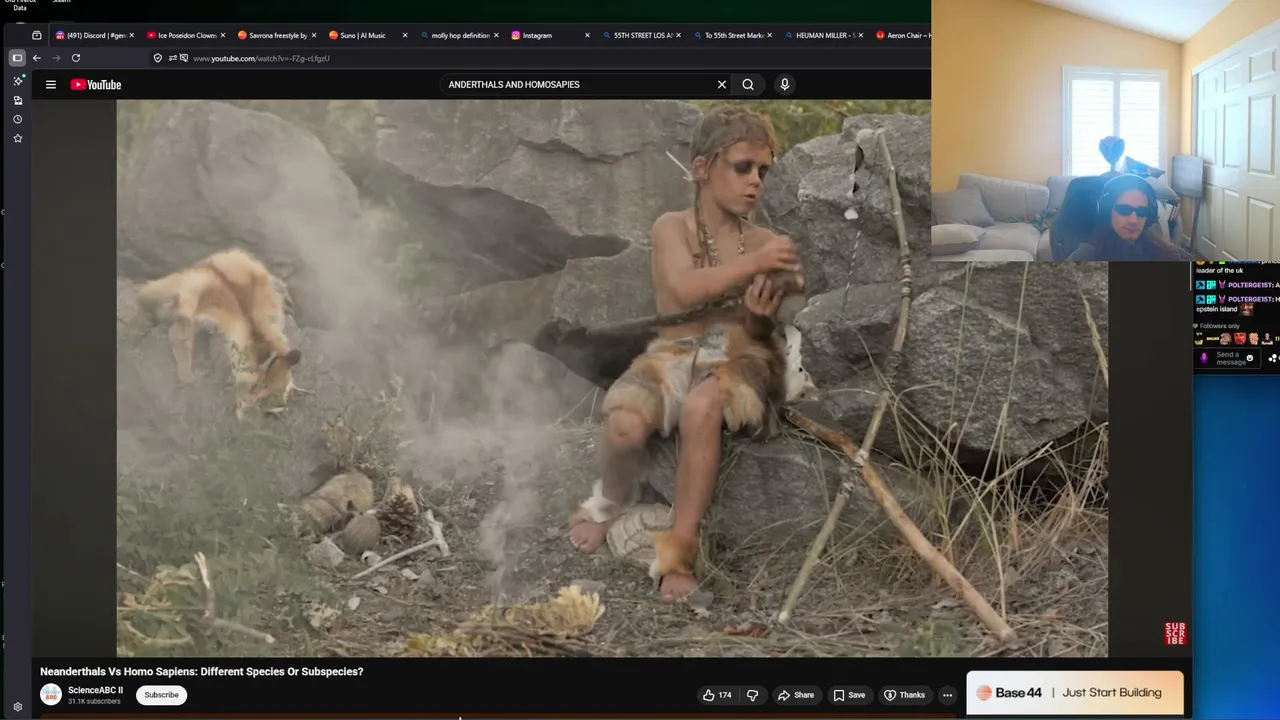Viewport: 1280px width, 720px height.
Task: Click the webcam overlay of the streamer
Action: point(1105,130)
